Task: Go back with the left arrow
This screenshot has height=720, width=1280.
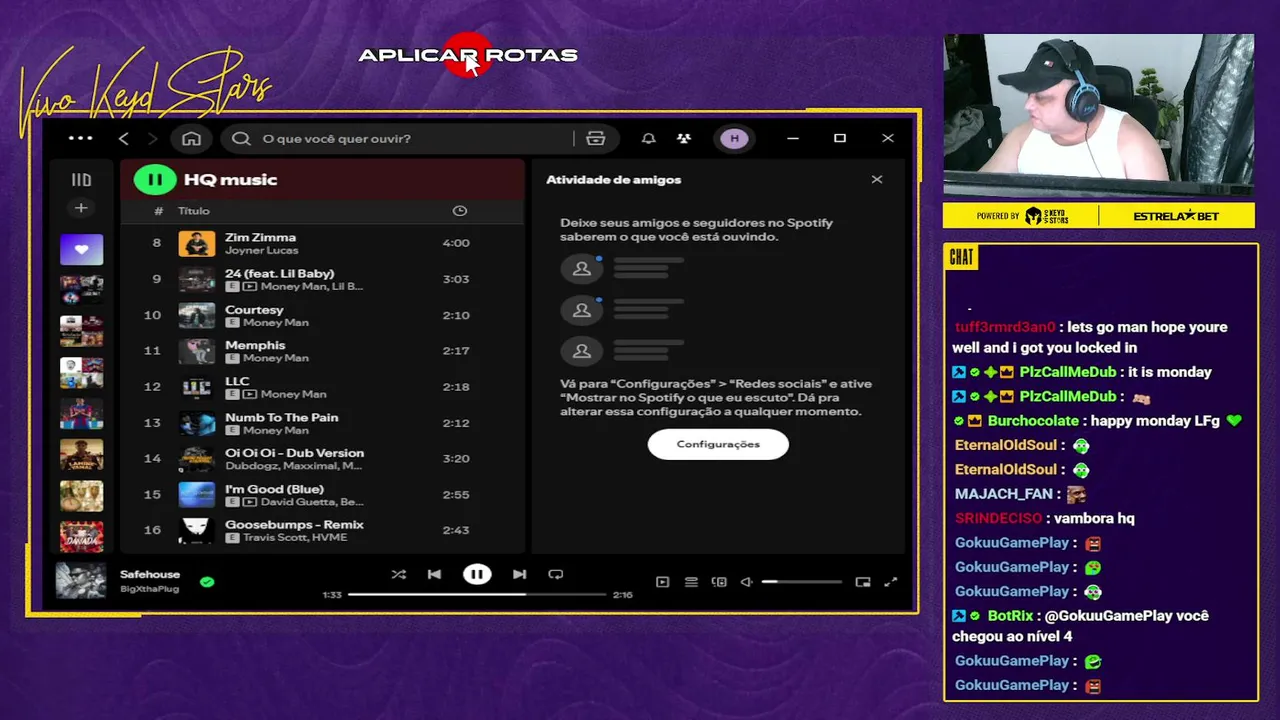Action: (x=123, y=138)
